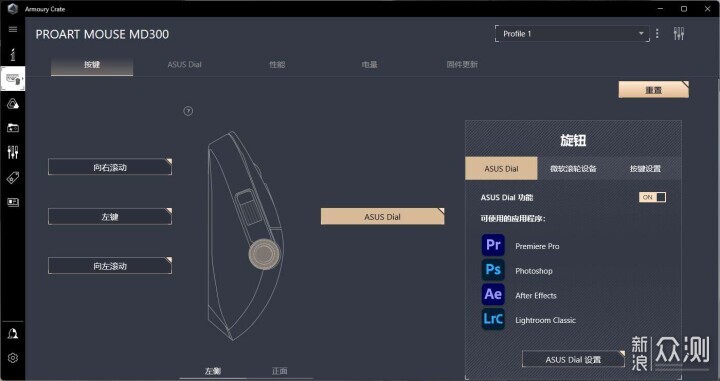Switch to the 固件更新 tab

pyautogui.click(x=462, y=65)
